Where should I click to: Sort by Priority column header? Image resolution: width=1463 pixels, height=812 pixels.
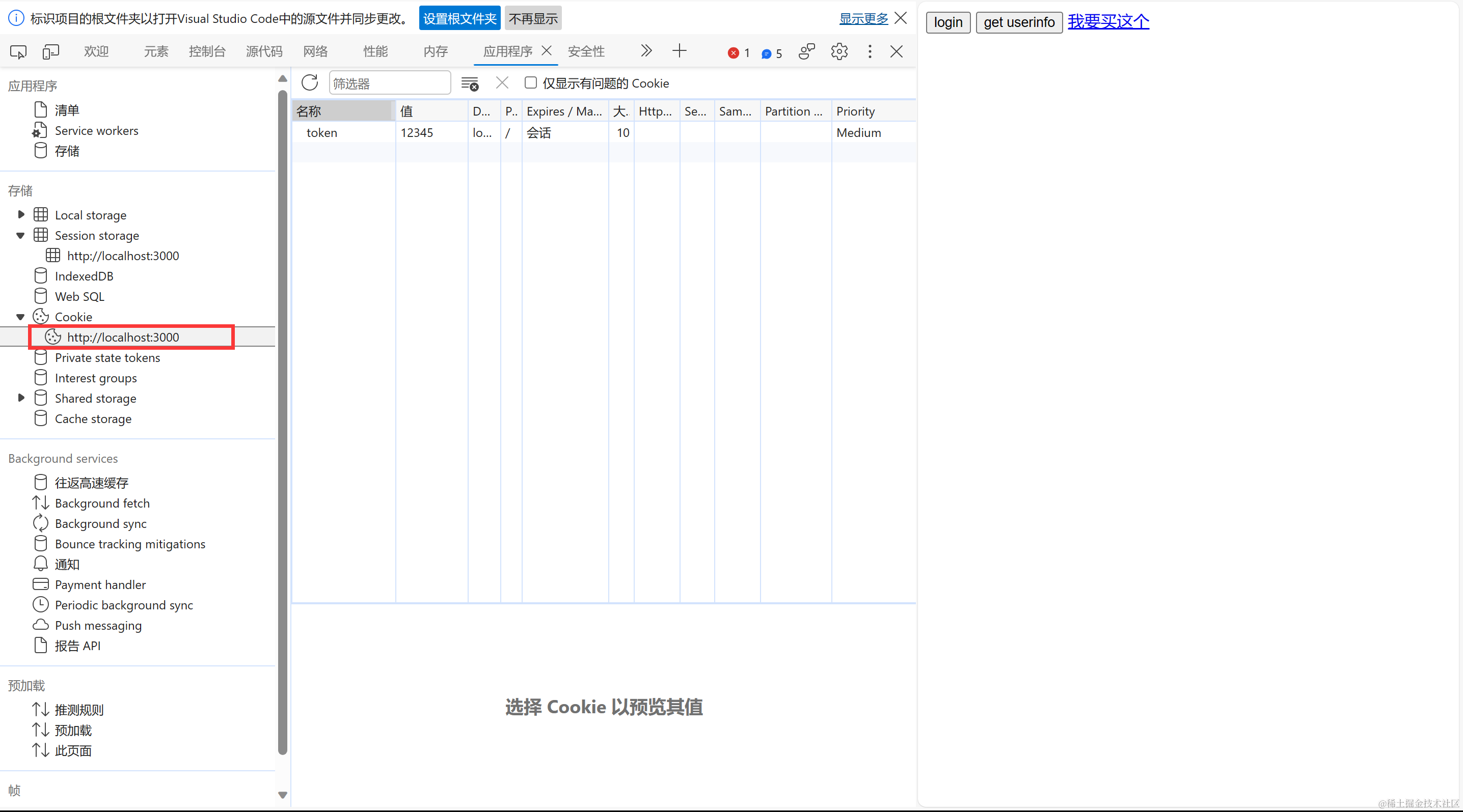874,111
